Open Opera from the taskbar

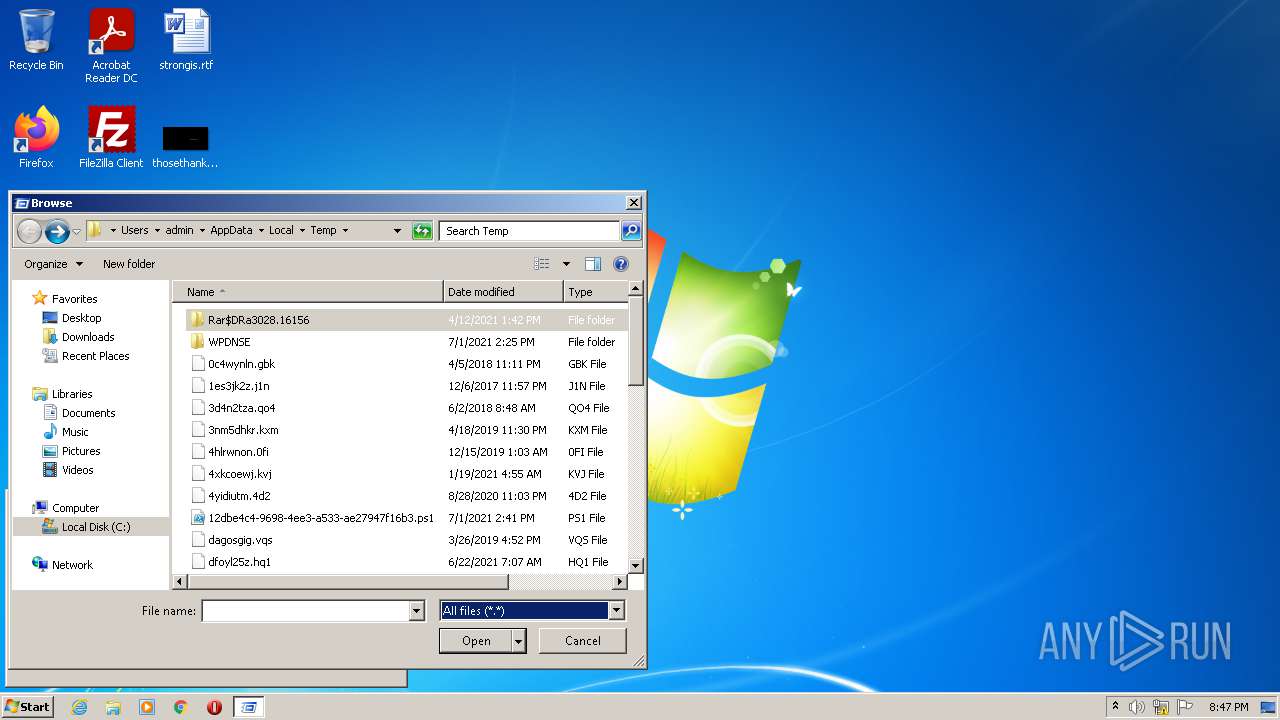(214, 707)
